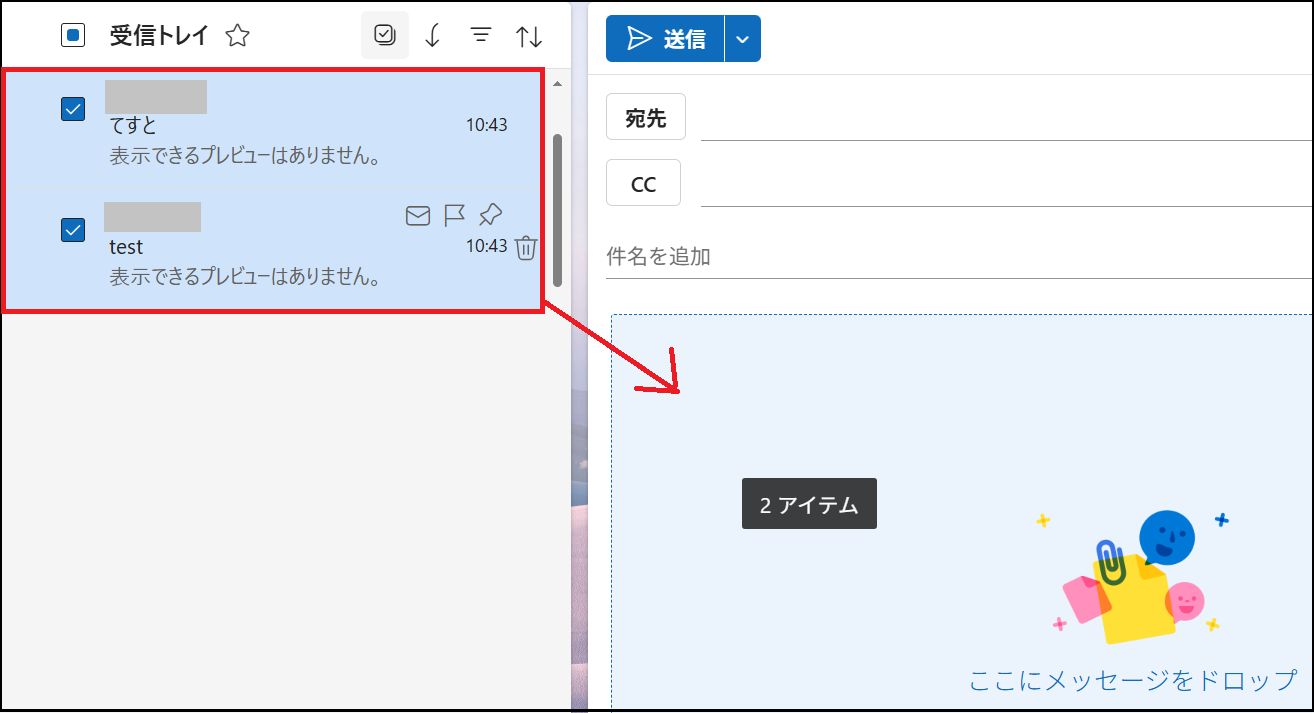The image size is (1314, 713).
Task: Flag the test email message
Action: tap(453, 214)
